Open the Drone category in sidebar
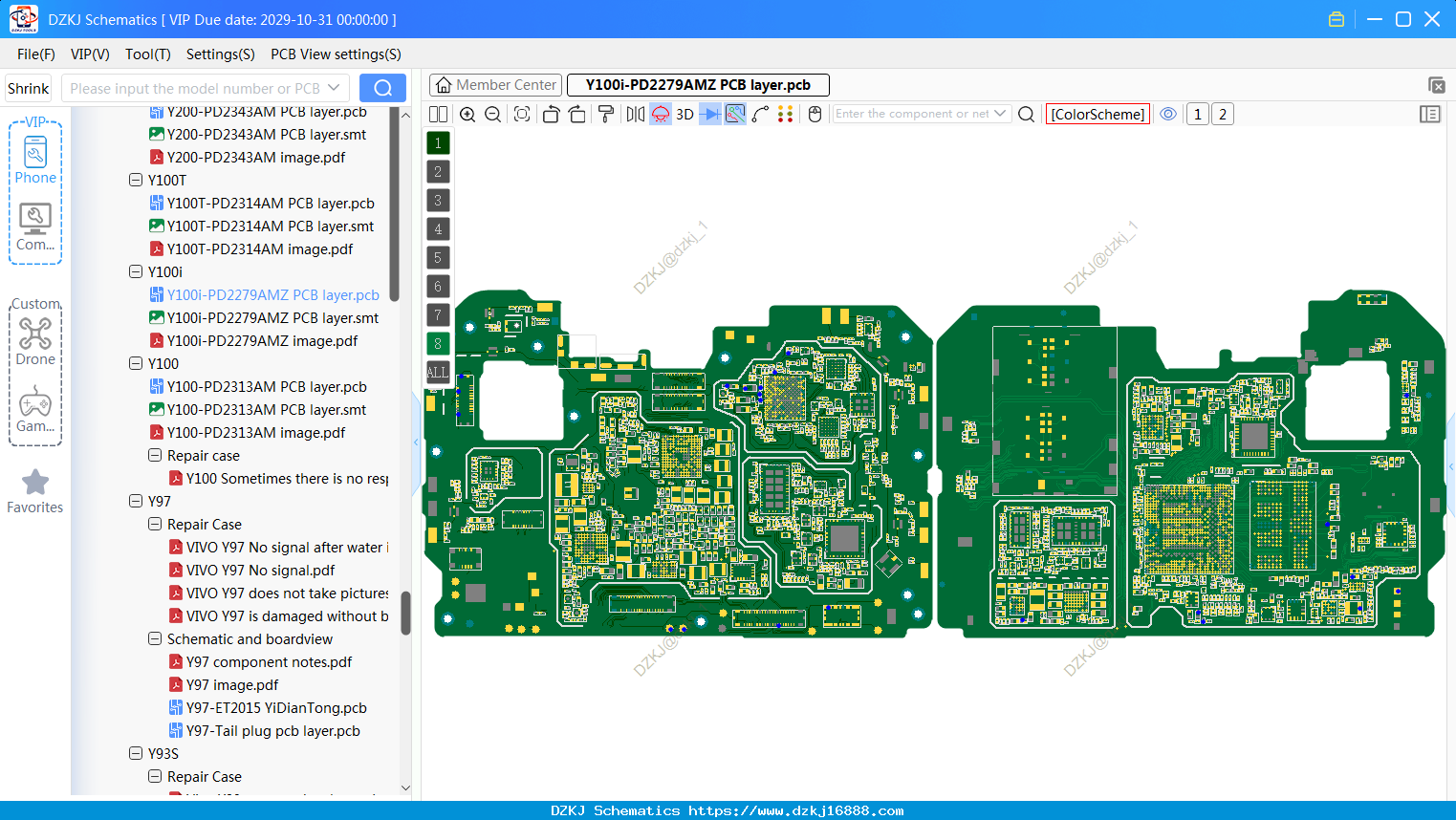The image size is (1456, 820). pyautogui.click(x=35, y=341)
